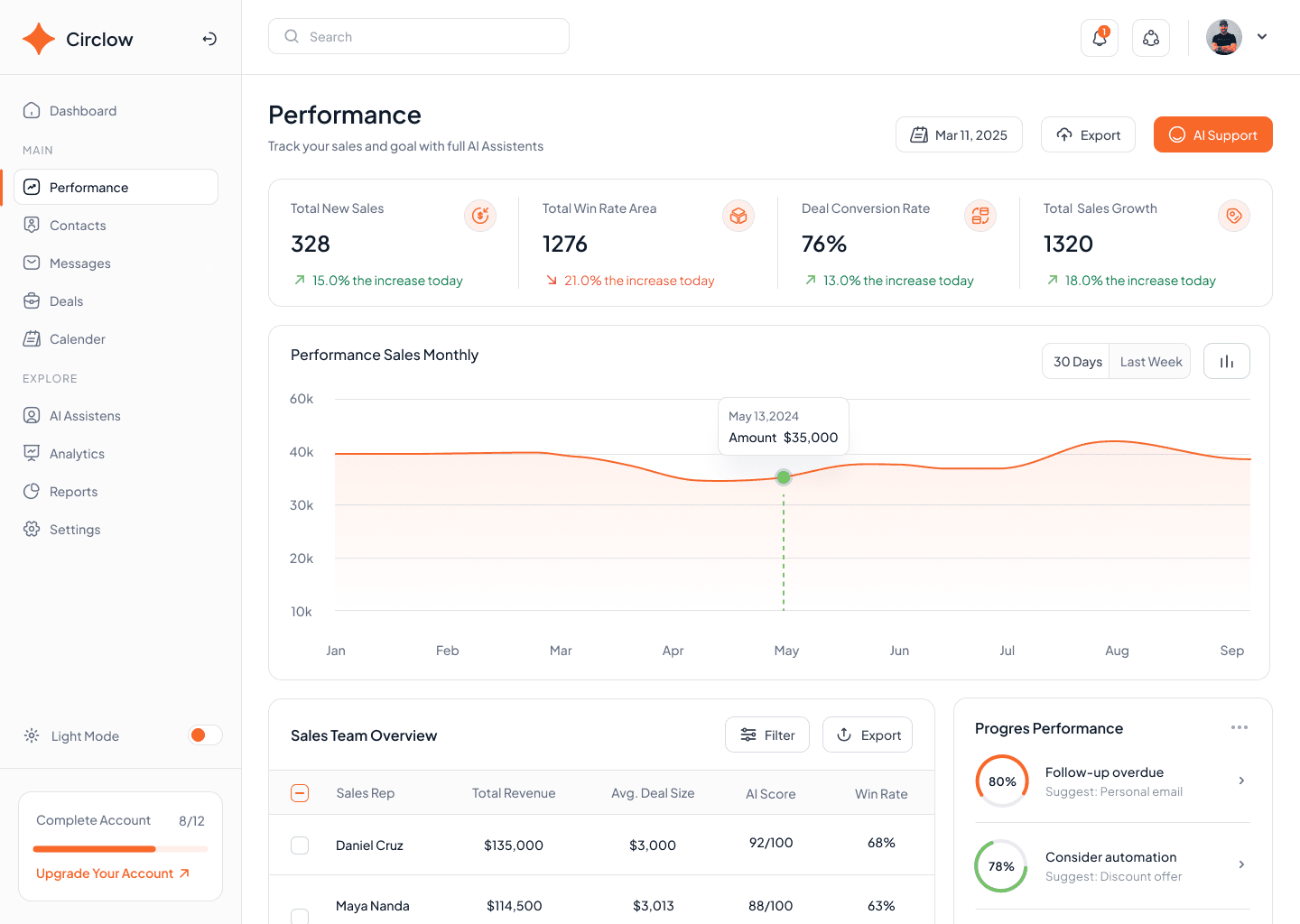
Task: Check the Maya Nanda row checkbox
Action: [x=300, y=916]
